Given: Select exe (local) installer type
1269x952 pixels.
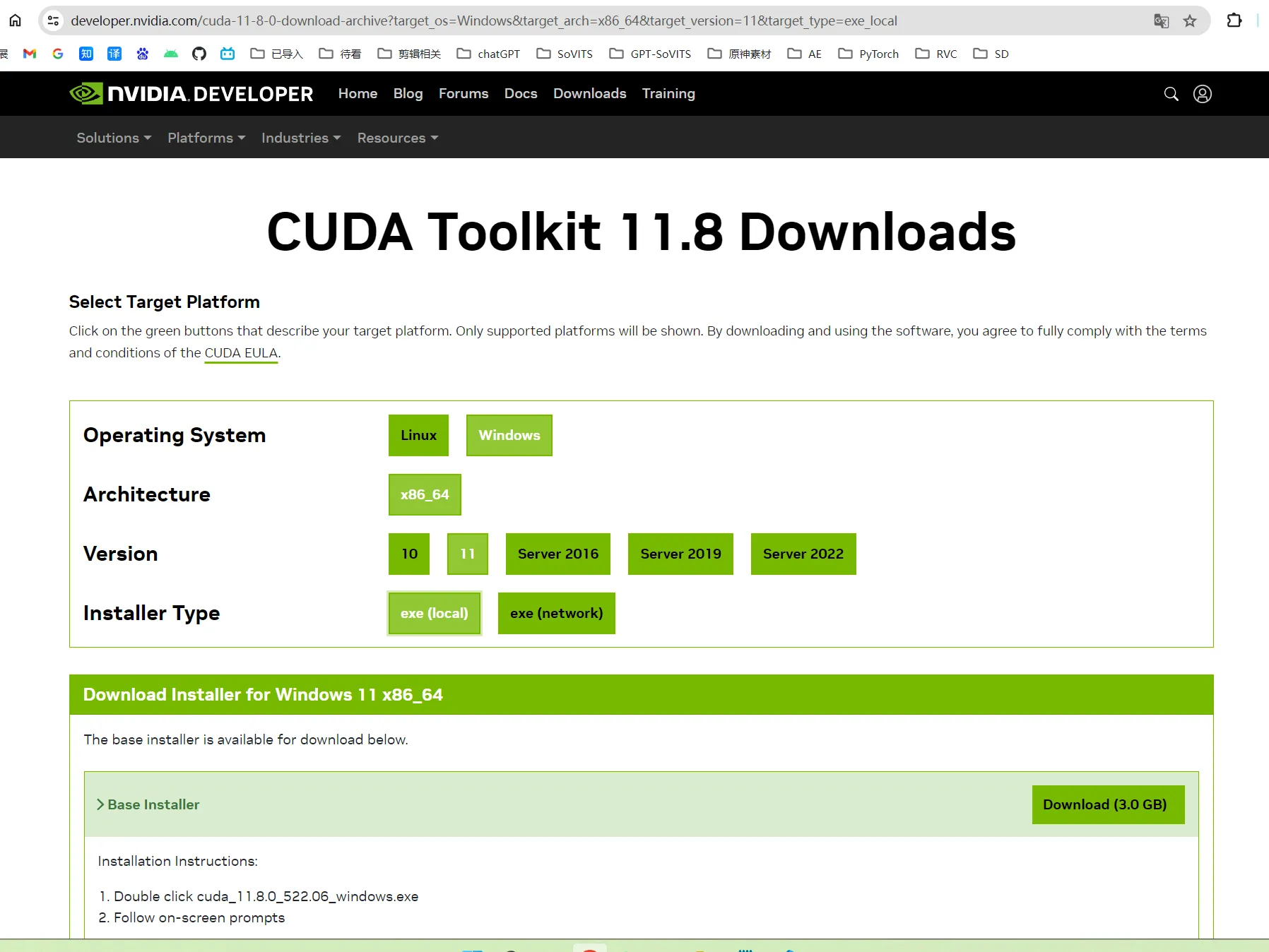Looking at the screenshot, I should 435,613.
